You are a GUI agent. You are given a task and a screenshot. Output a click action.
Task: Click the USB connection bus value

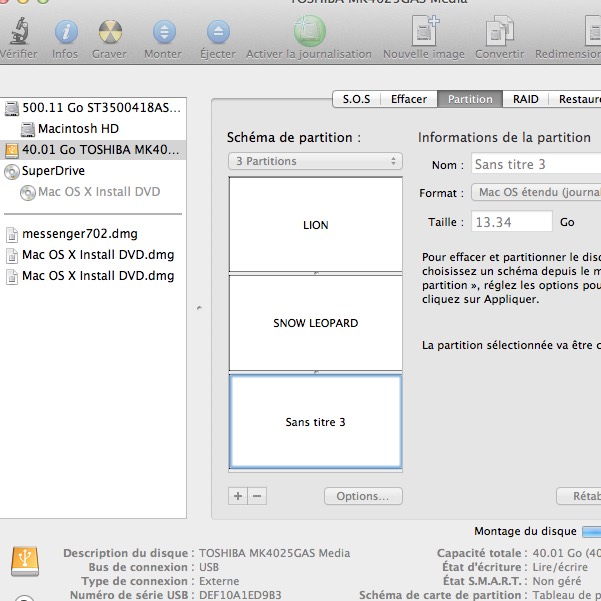point(209,567)
